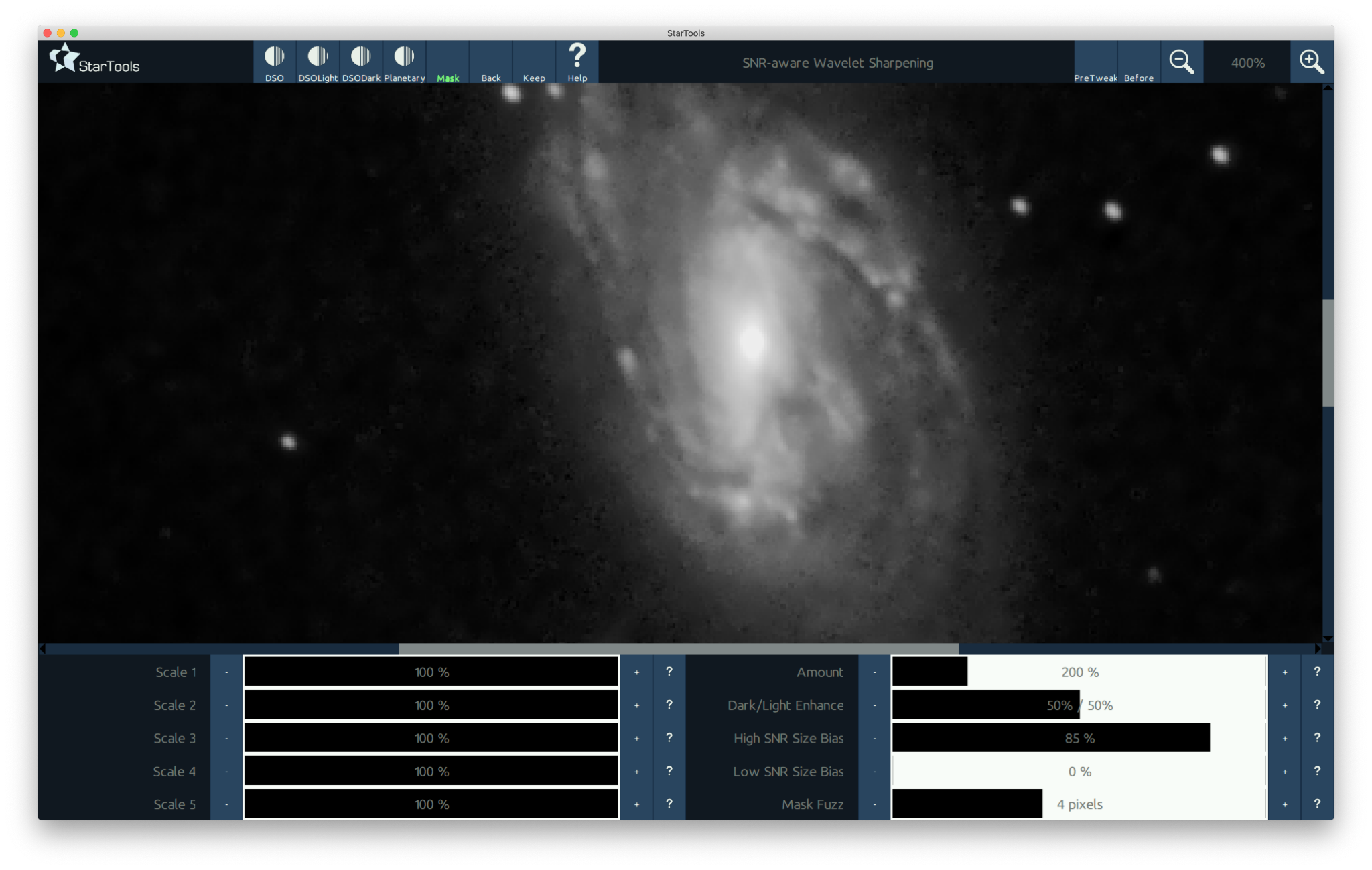1372x870 pixels.
Task: Increase Scale 2 with its plus button
Action: [636, 705]
